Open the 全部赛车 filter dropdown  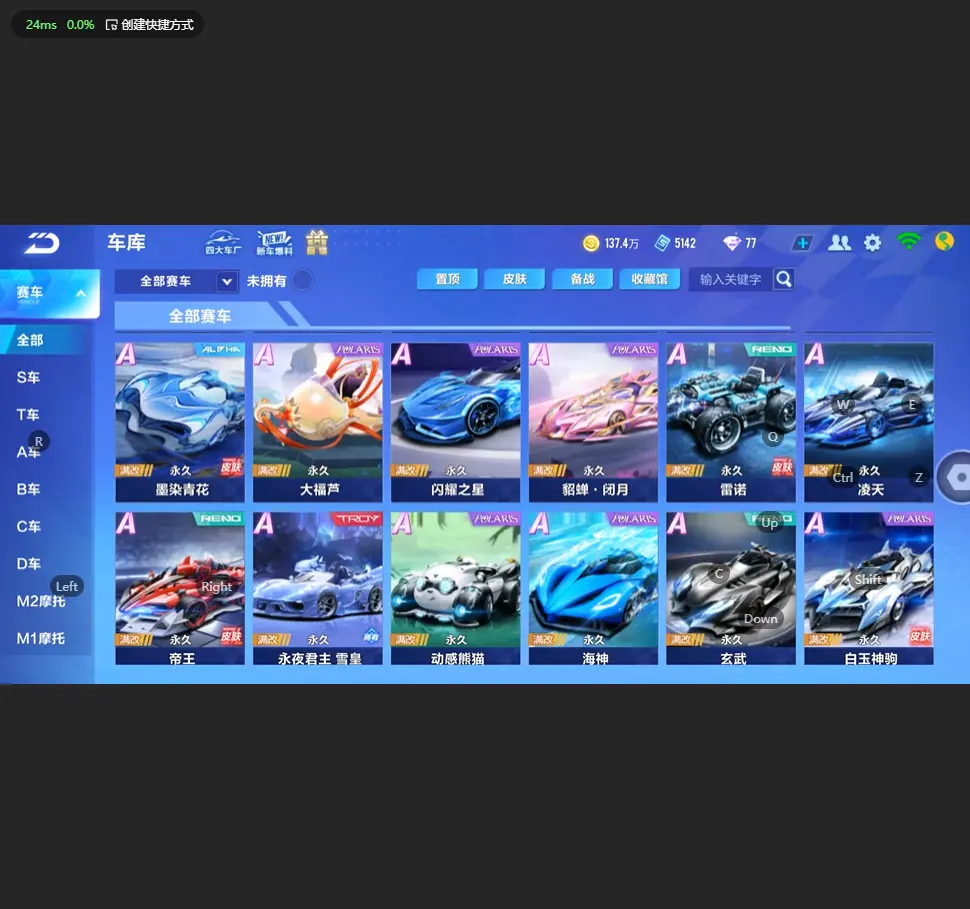click(x=176, y=282)
